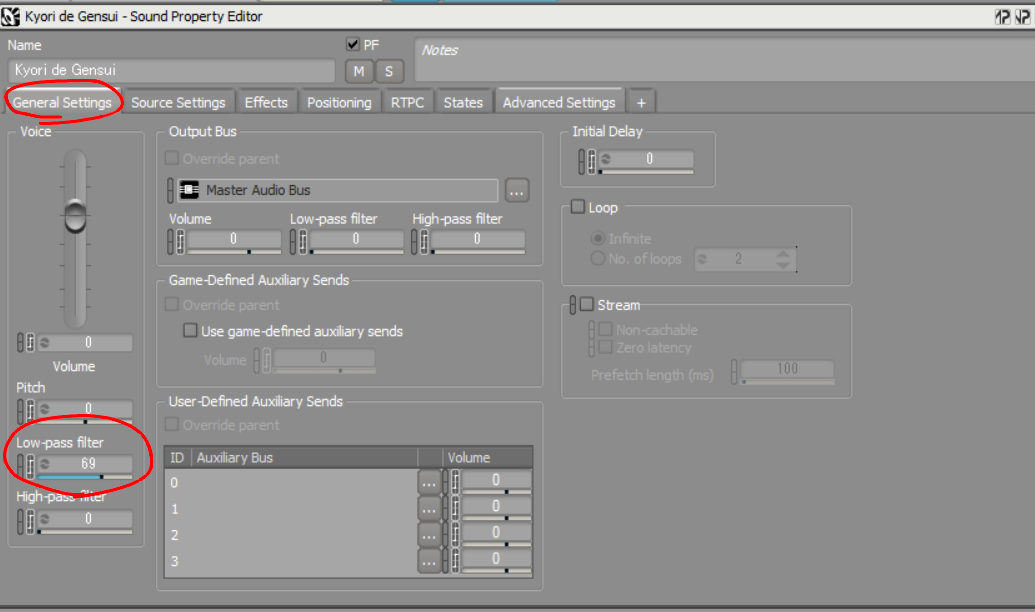Click the Voice Volume fader knob
1035x612 pixels.
[x=75, y=216]
